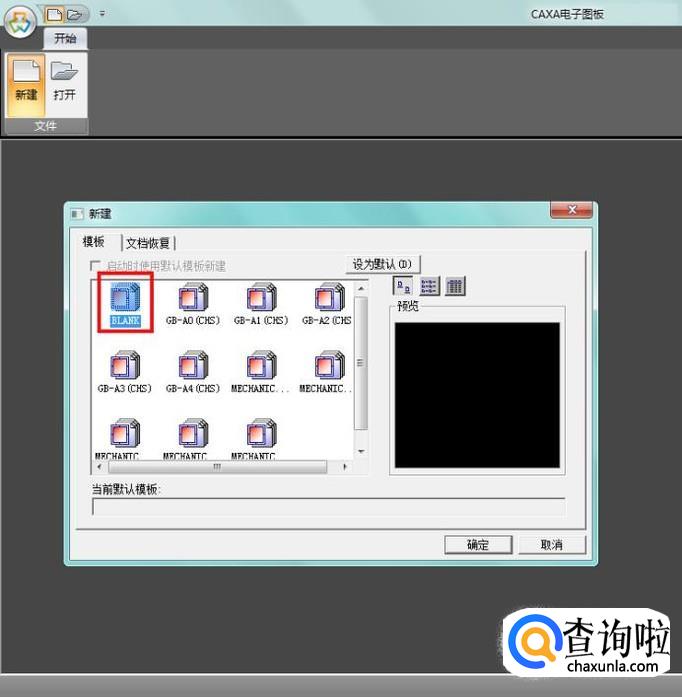Click template list scroll right arrow
Screen dimensions: 682x697
pyautogui.click(x=345, y=467)
